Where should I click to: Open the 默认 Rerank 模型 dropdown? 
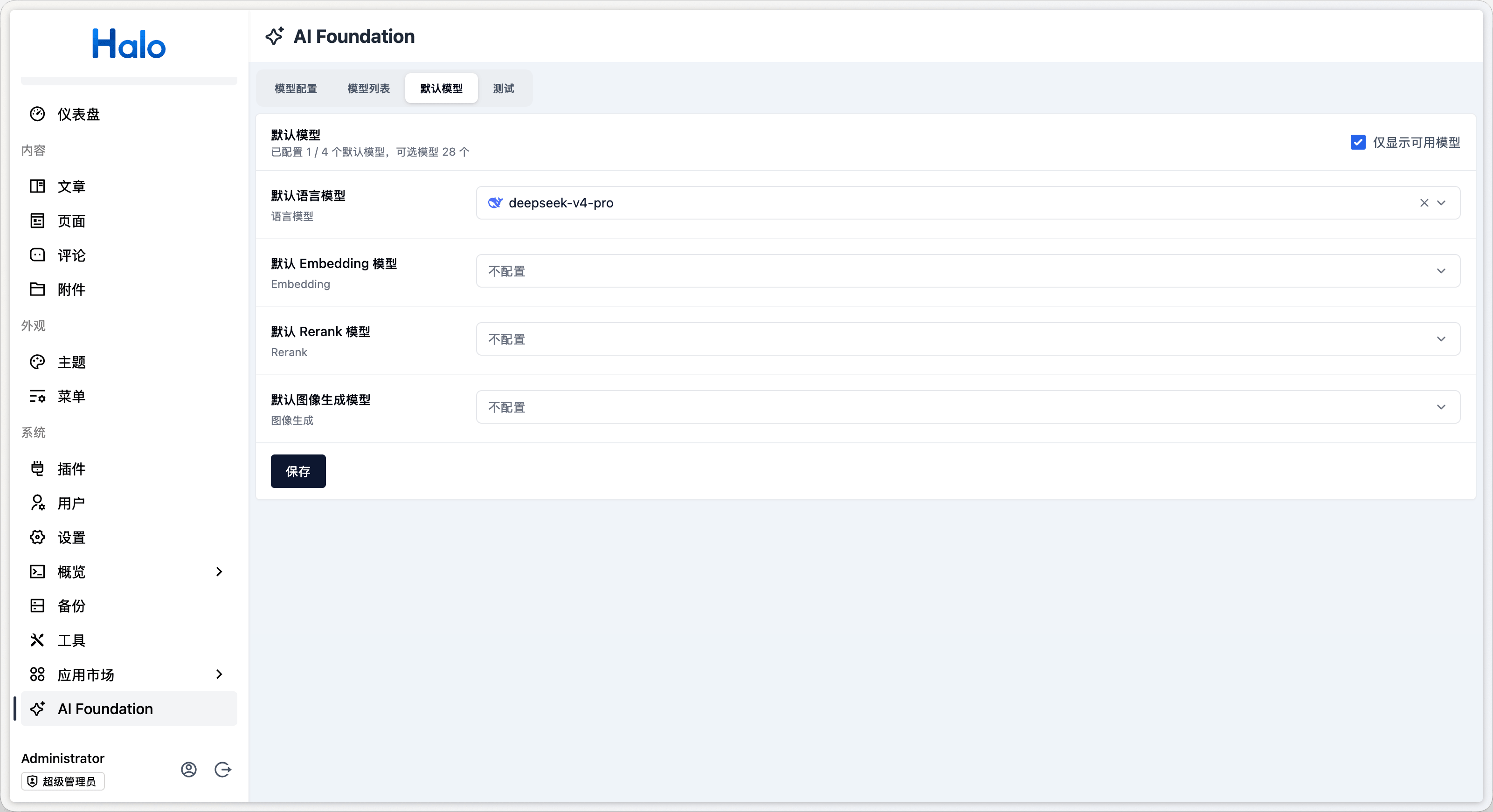click(x=968, y=339)
